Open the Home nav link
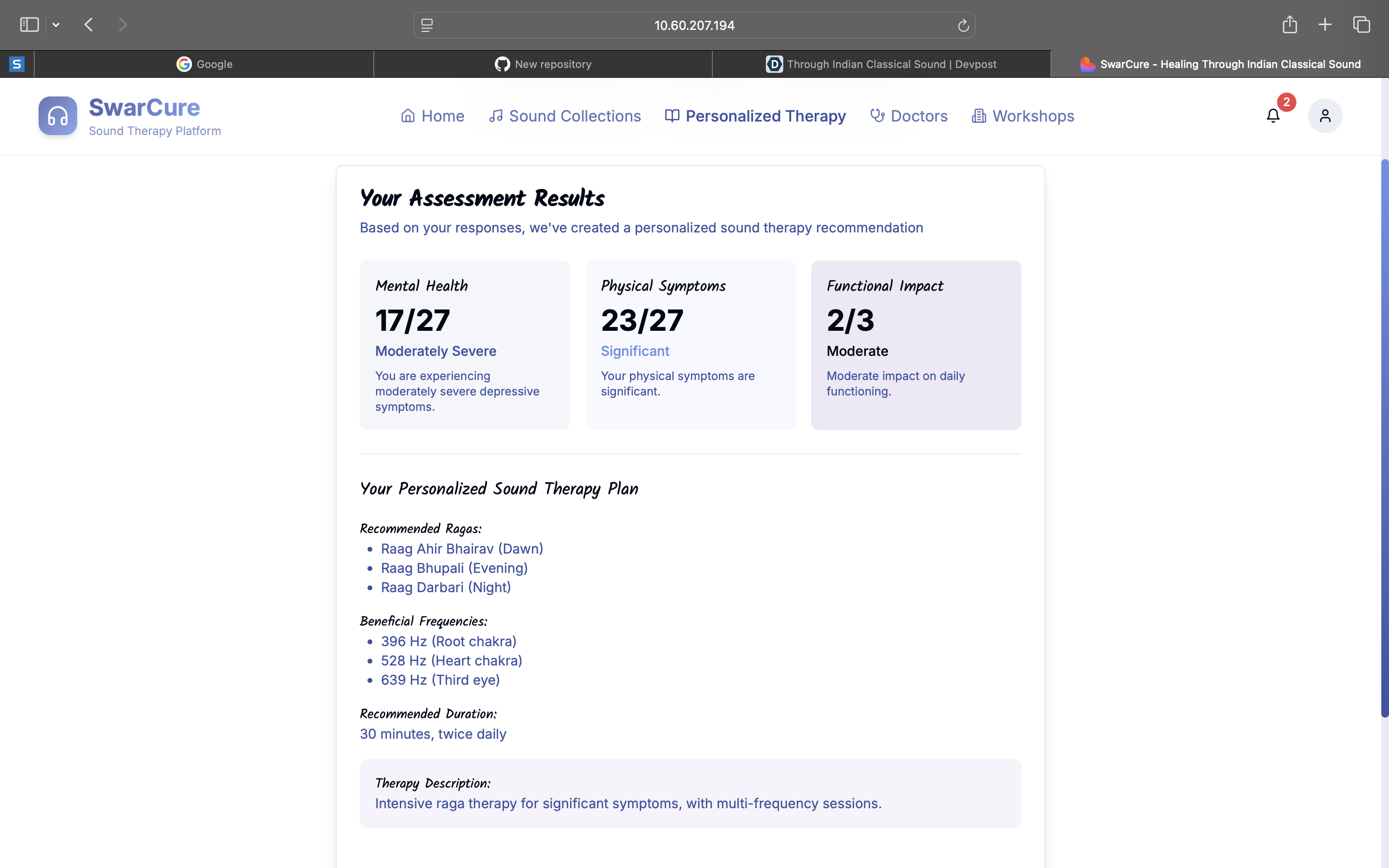The width and height of the screenshot is (1389, 868). (x=432, y=116)
